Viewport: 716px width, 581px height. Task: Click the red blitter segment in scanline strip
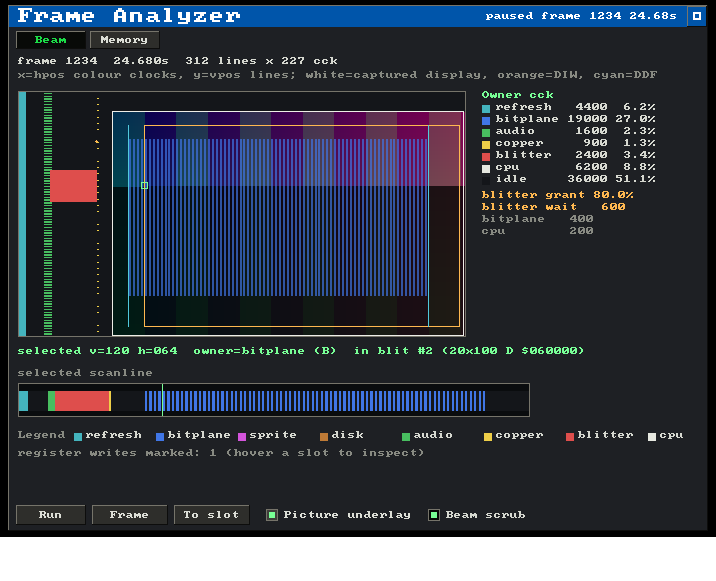click(82, 401)
